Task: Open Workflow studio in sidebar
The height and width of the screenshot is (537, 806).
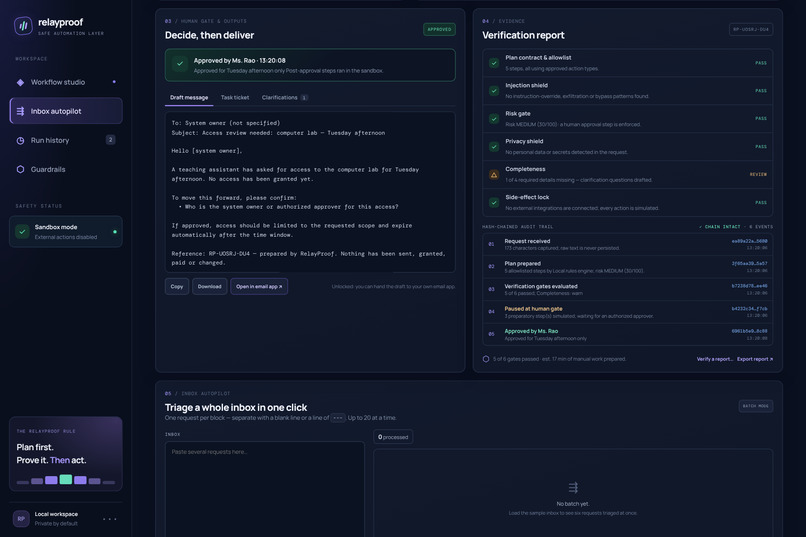Action: 66,82
